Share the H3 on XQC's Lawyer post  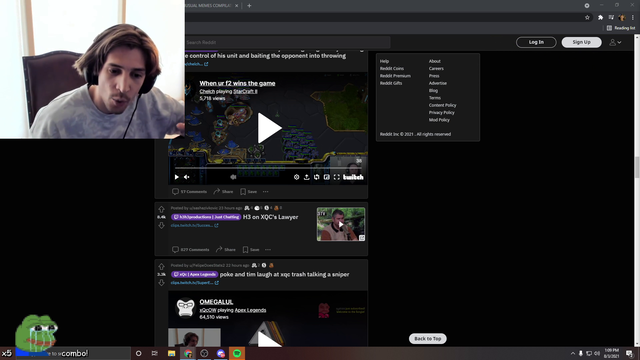pos(226,249)
